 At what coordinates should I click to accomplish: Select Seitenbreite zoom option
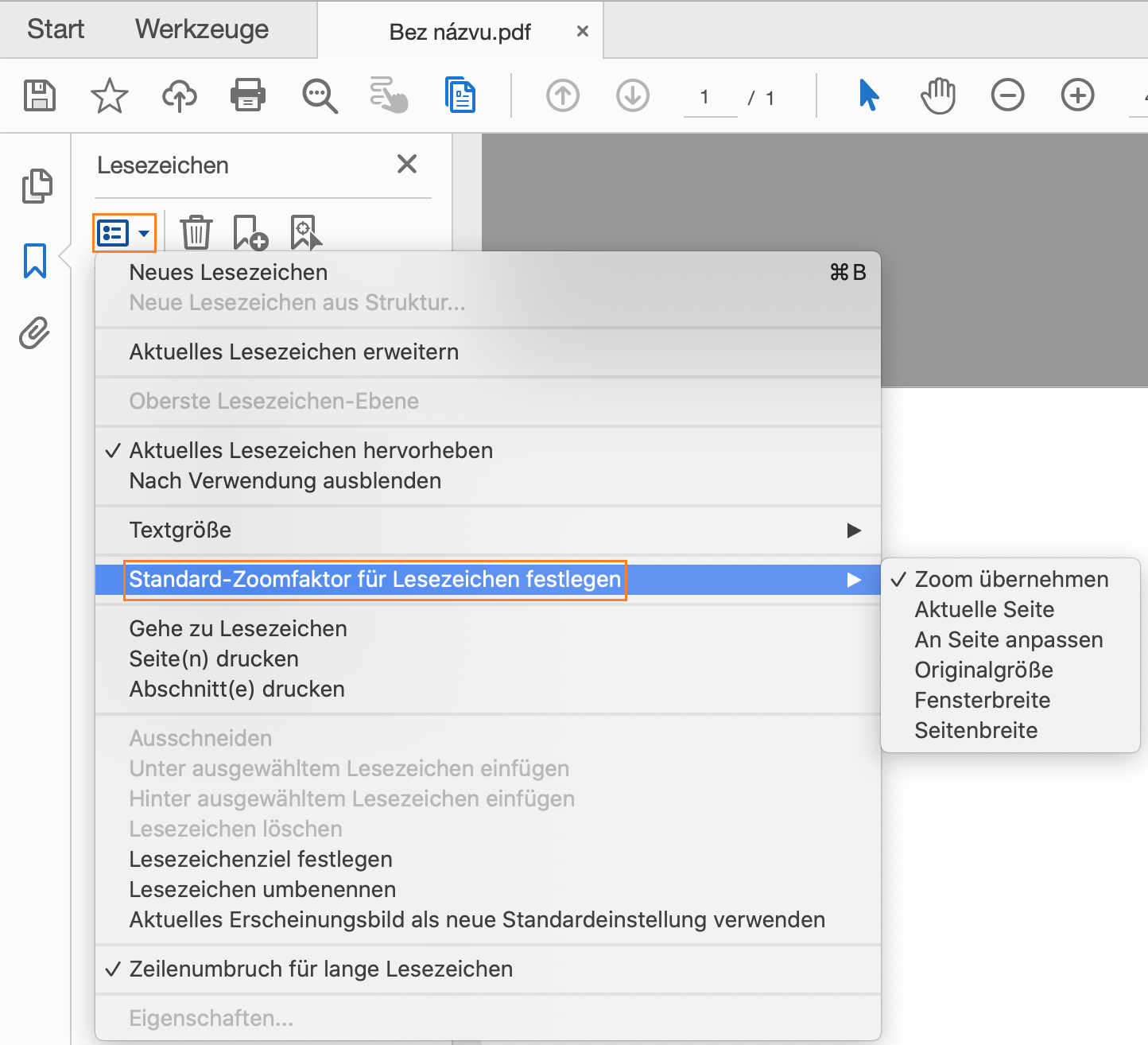pyautogui.click(x=1010, y=730)
